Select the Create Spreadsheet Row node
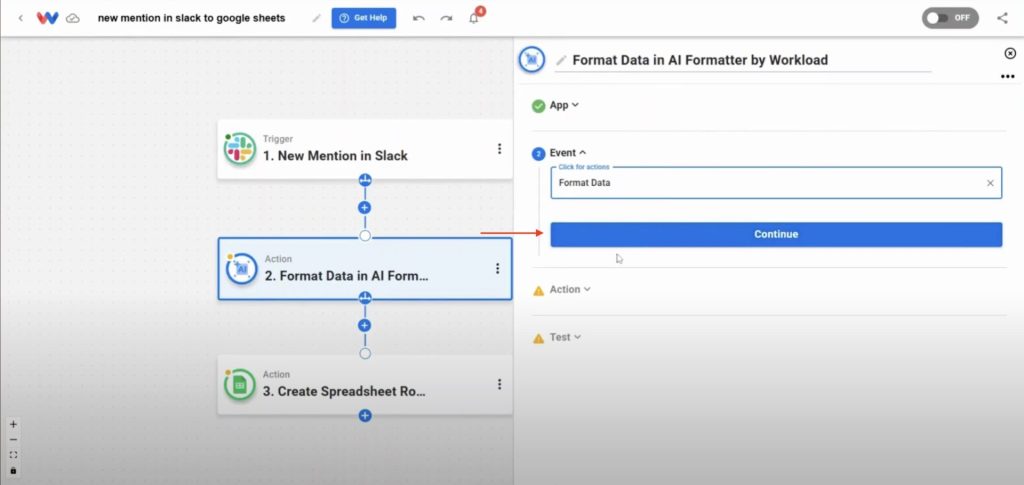1024x485 pixels. 365,384
